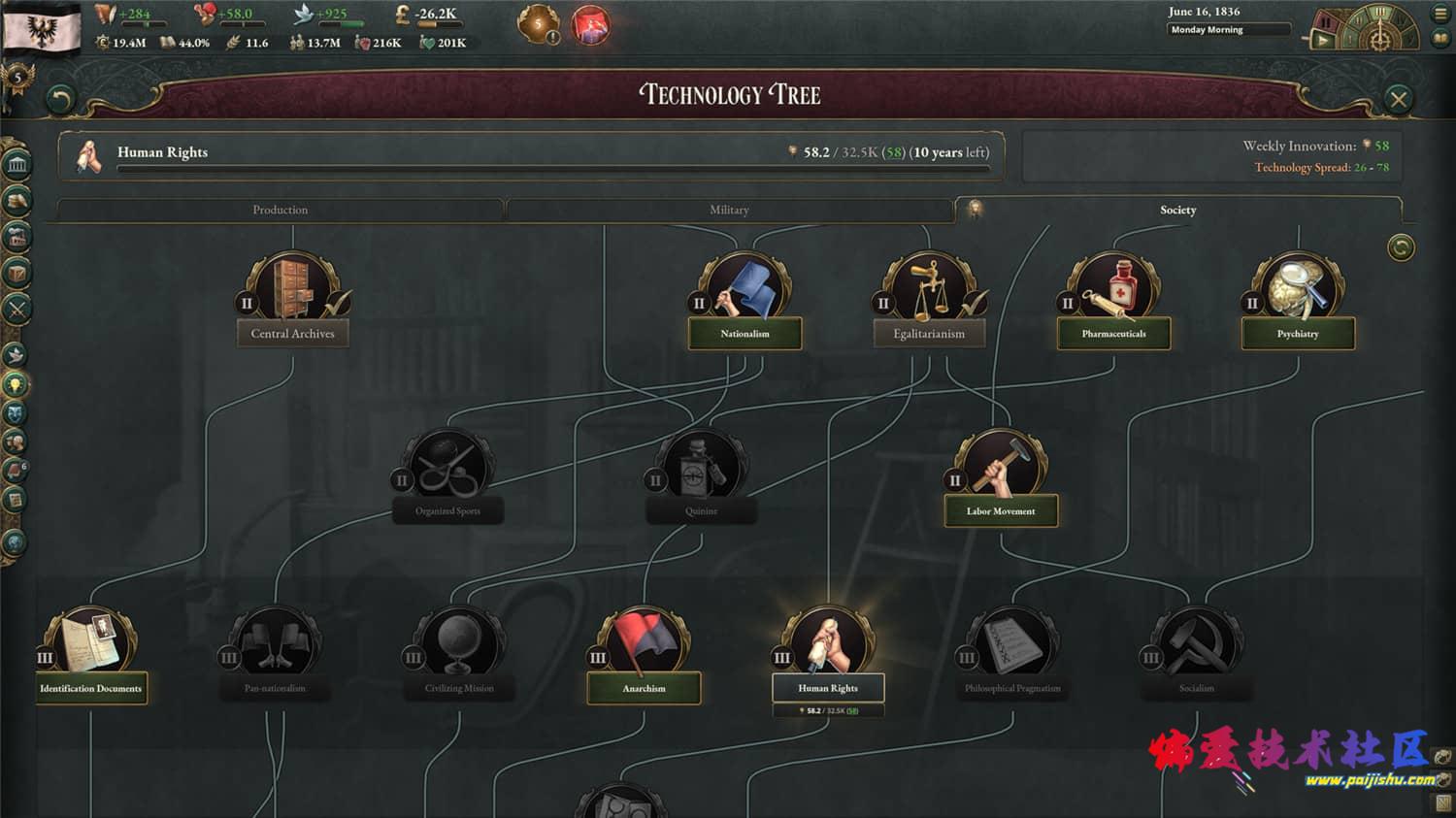
Task: Toggle game play speed arrow
Action: pos(1321,41)
